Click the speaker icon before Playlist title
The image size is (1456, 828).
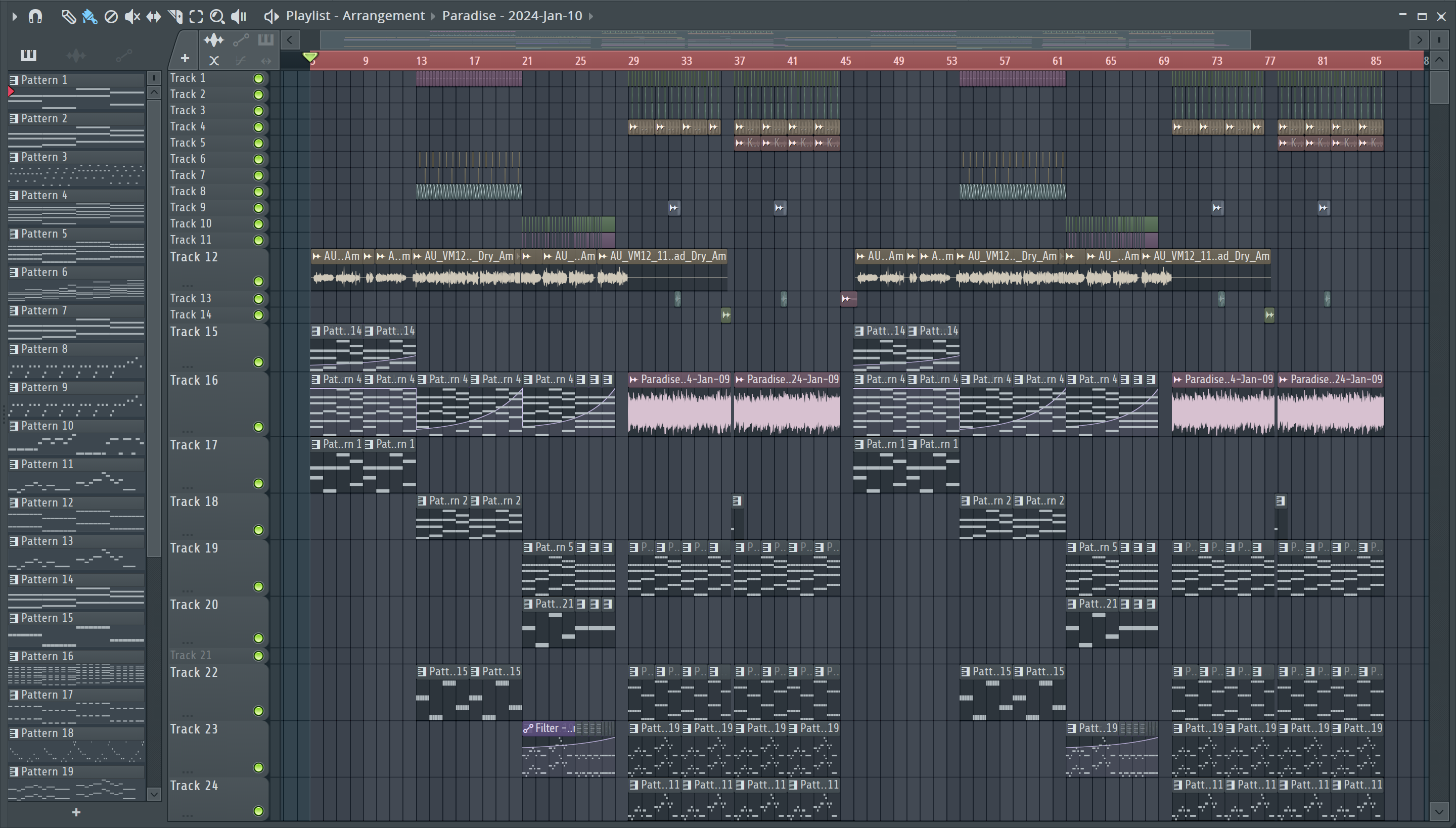271,17
